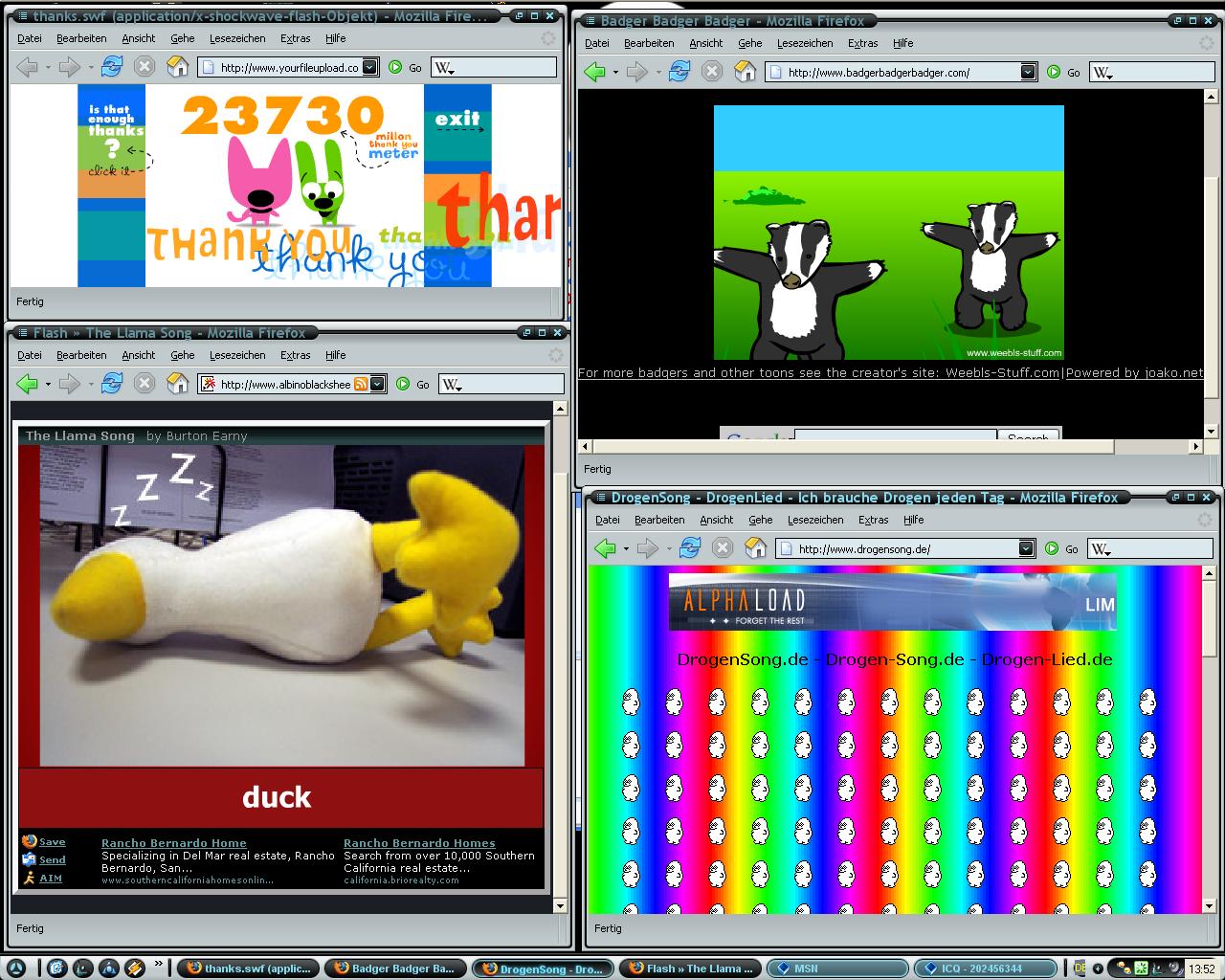Click the exit button in the thanks flash
Screen dimensions: 1225x980
coord(457,120)
